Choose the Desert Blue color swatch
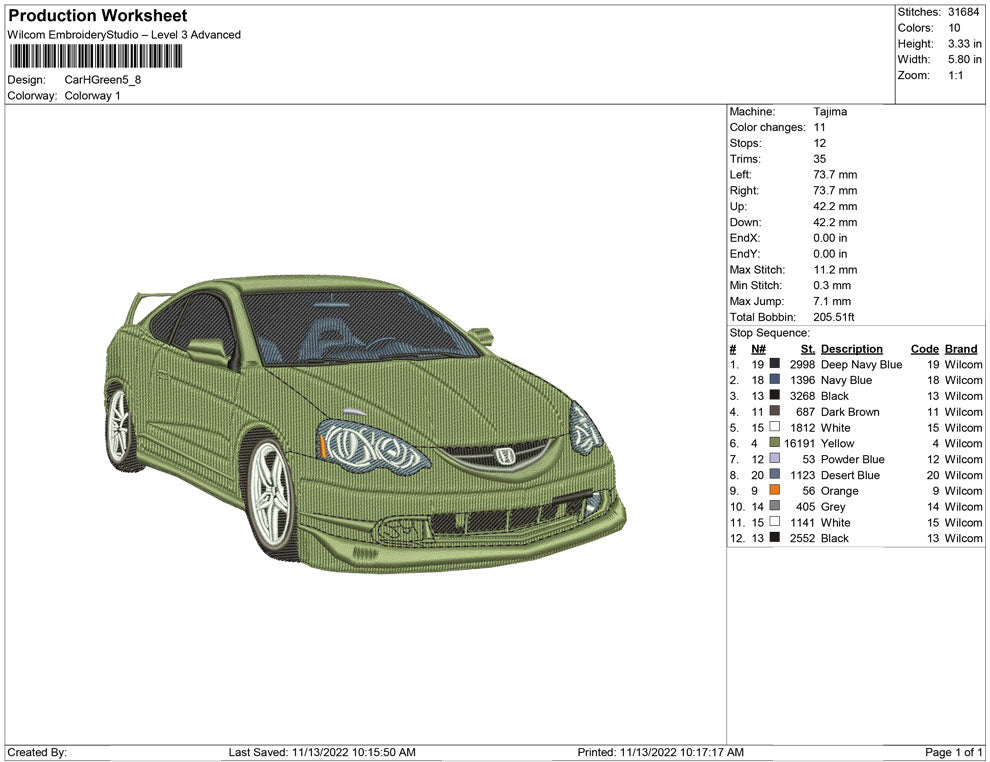The width and height of the screenshot is (990, 762). pyautogui.click(x=775, y=476)
